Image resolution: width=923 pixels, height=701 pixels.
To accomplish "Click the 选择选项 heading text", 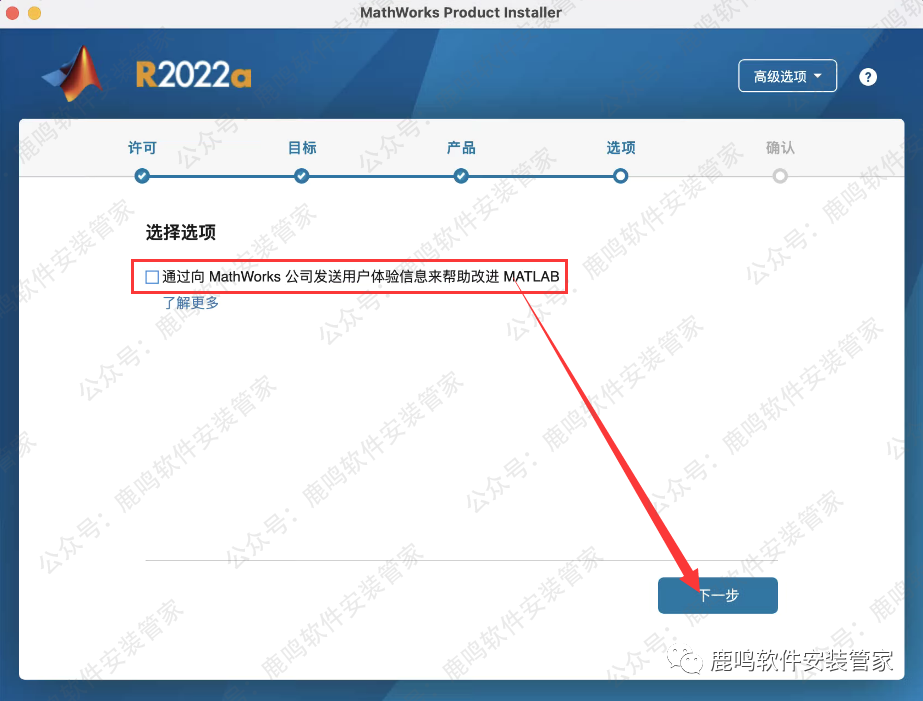I will 181,232.
